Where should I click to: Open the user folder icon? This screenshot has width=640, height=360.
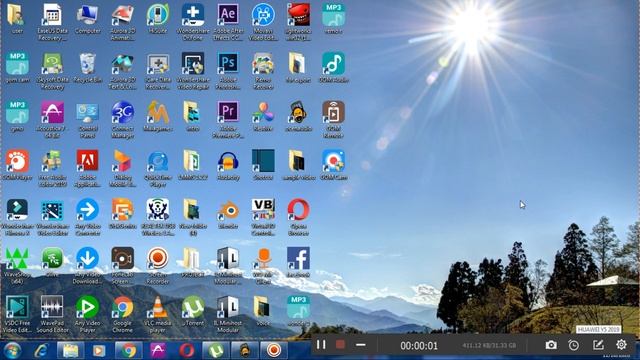point(17,19)
